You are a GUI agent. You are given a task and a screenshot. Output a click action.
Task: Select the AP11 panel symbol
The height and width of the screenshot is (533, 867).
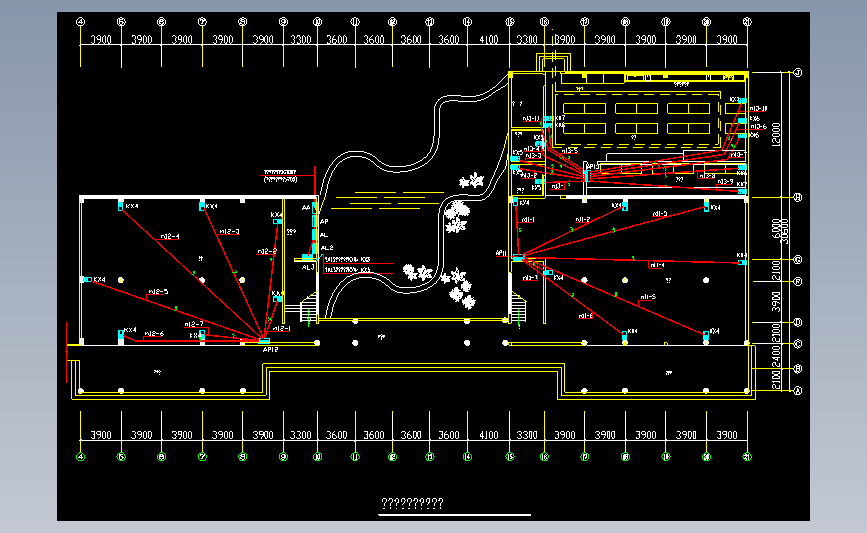click(x=518, y=258)
